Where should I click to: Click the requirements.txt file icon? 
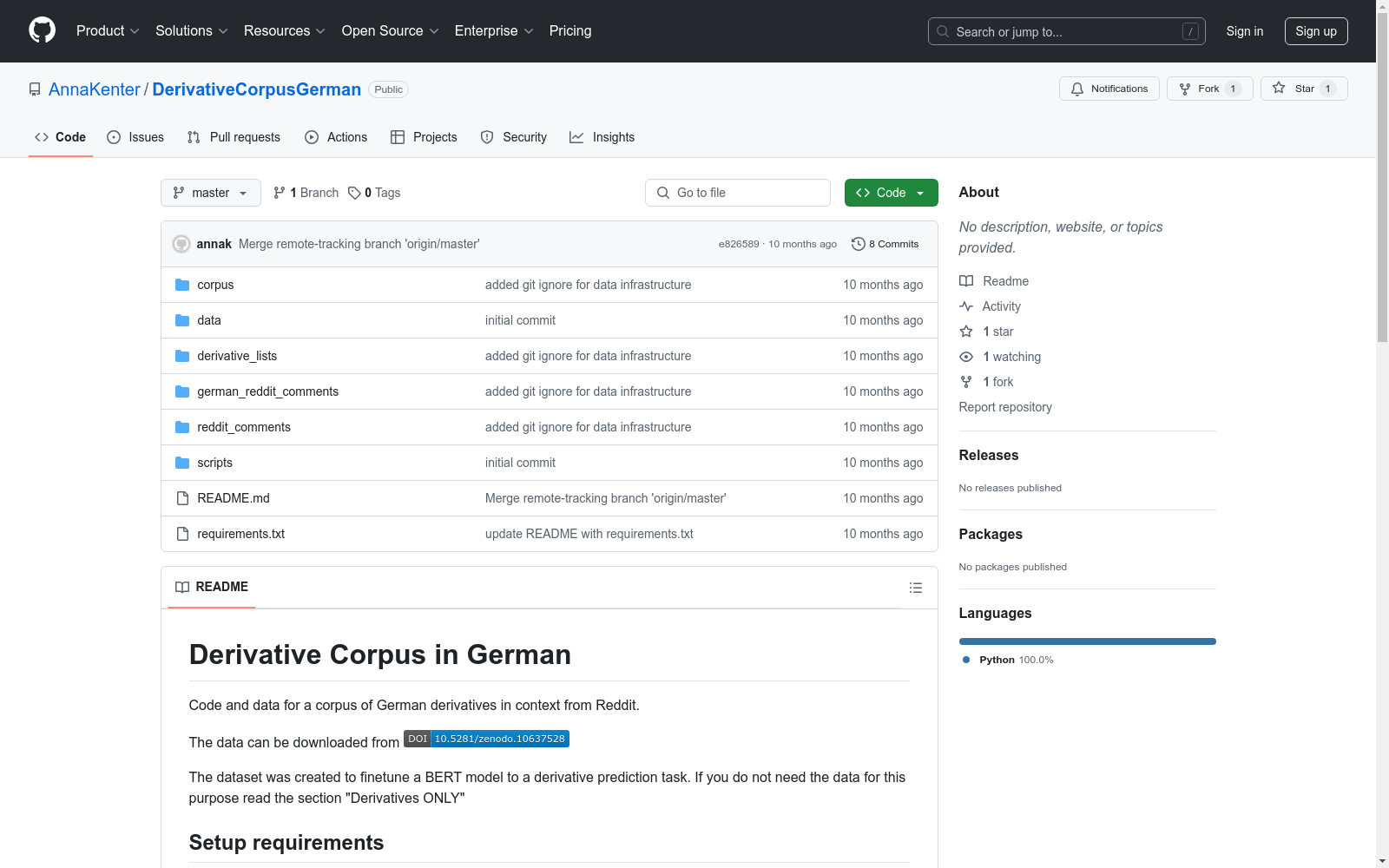[x=182, y=534]
